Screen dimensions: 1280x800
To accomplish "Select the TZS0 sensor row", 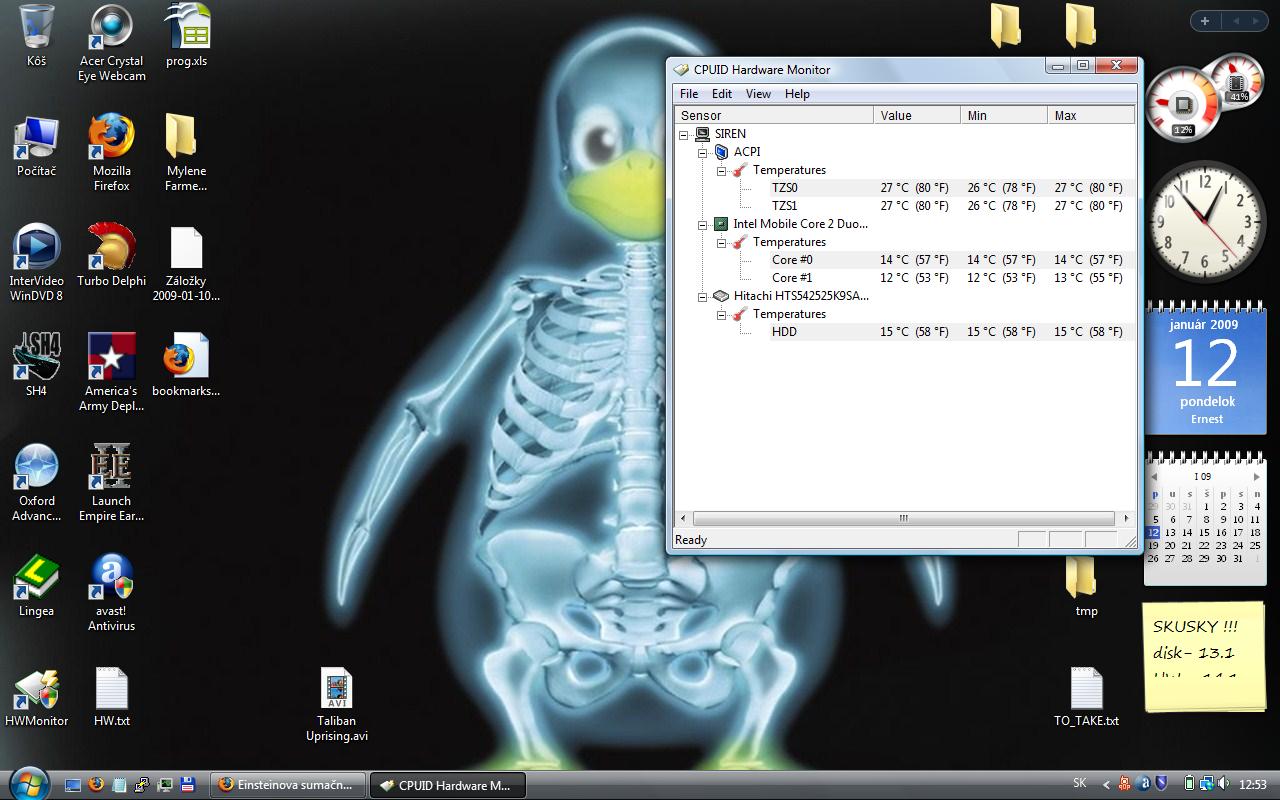I will pos(951,188).
